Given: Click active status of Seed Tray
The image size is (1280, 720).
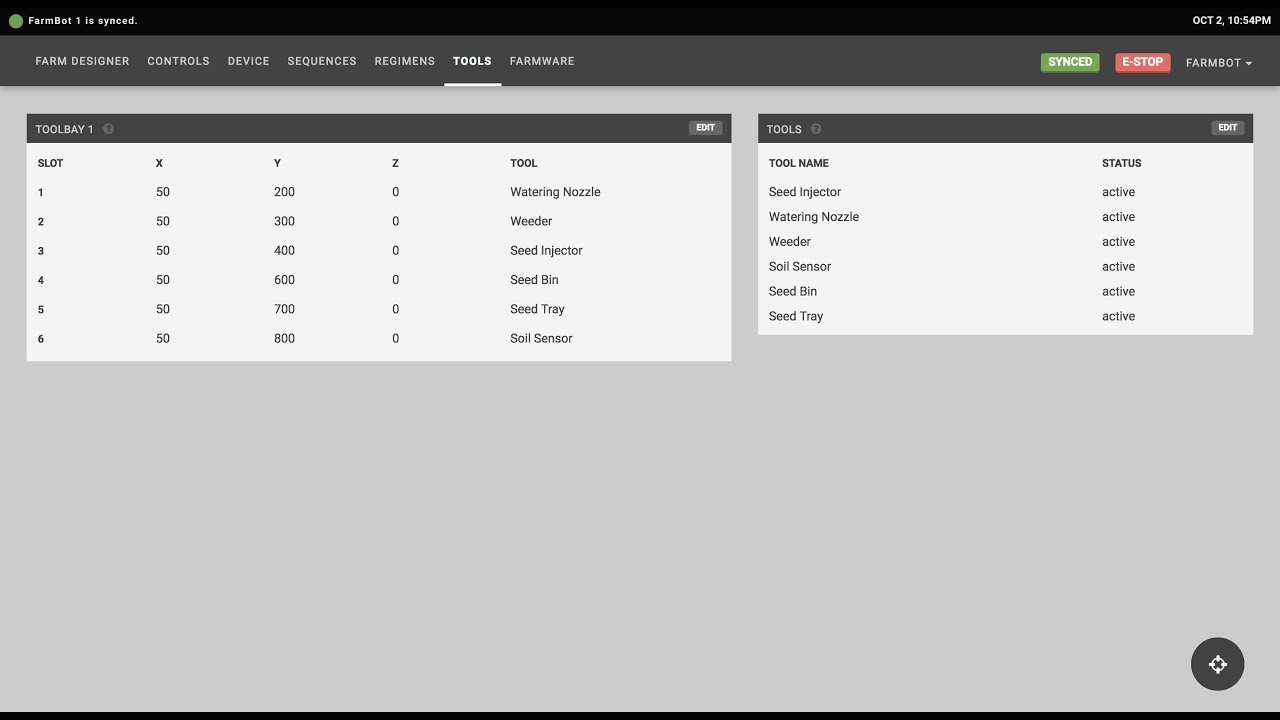Looking at the screenshot, I should (1118, 317).
